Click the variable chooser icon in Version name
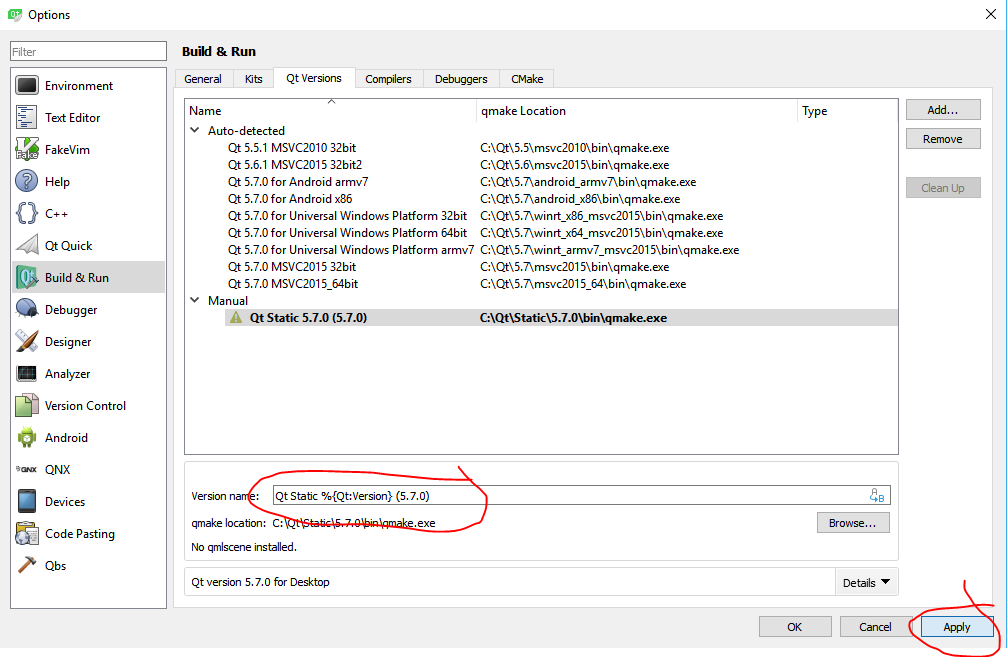Viewport: 1007px width, 657px height. (x=877, y=495)
